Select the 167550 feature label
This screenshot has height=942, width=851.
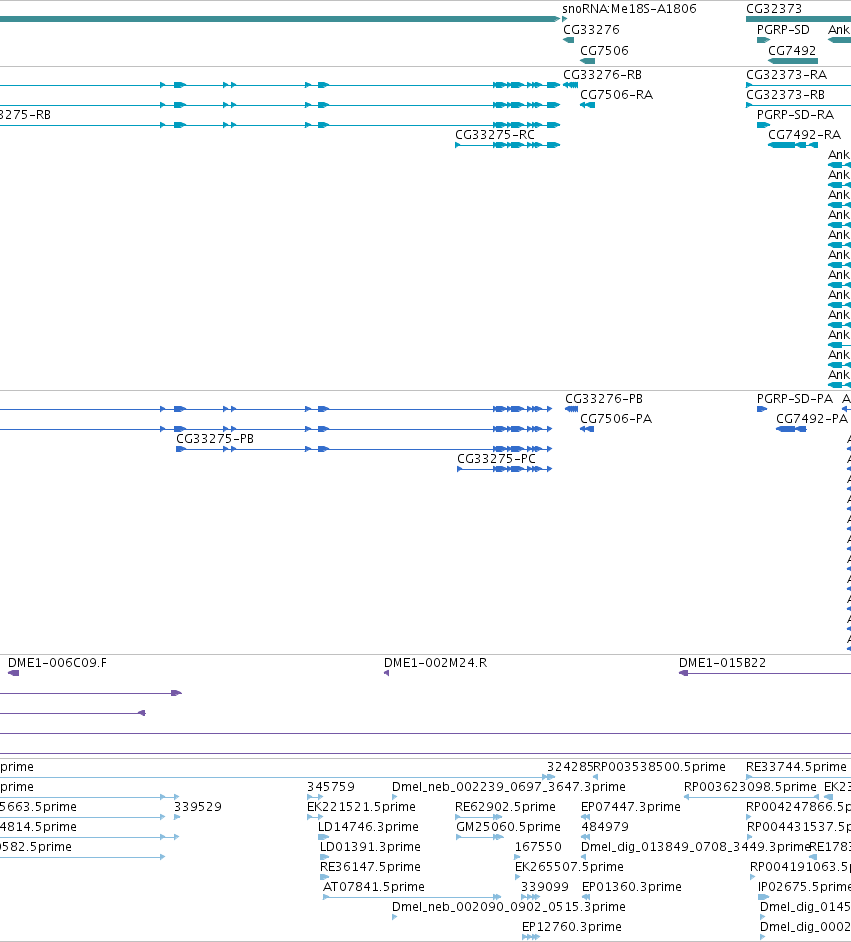click(538, 846)
